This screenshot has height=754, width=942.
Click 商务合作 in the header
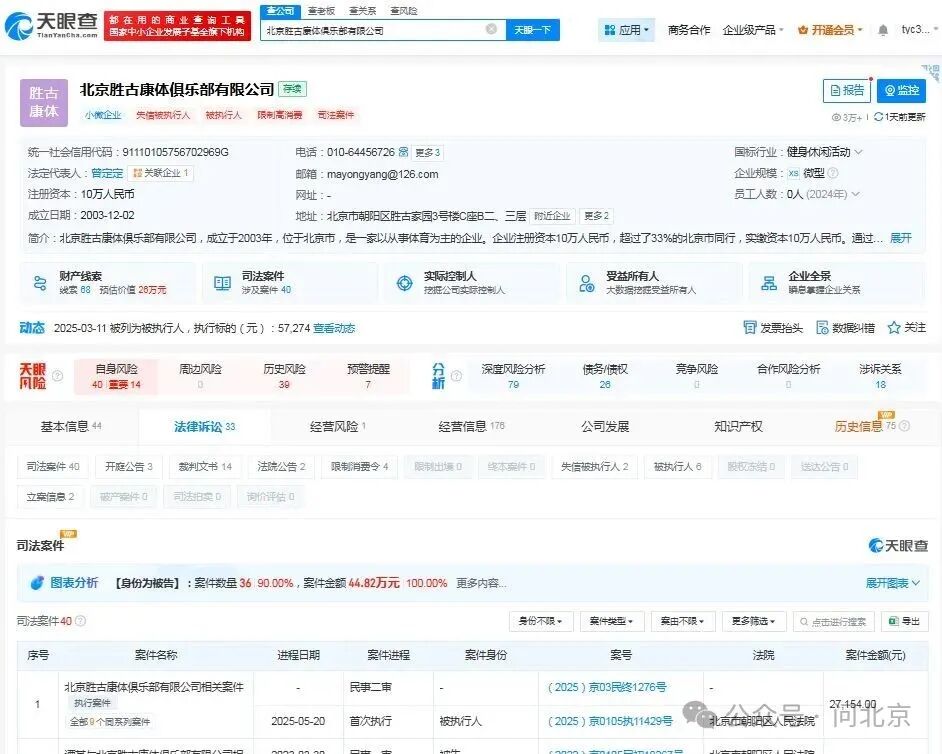coord(688,30)
